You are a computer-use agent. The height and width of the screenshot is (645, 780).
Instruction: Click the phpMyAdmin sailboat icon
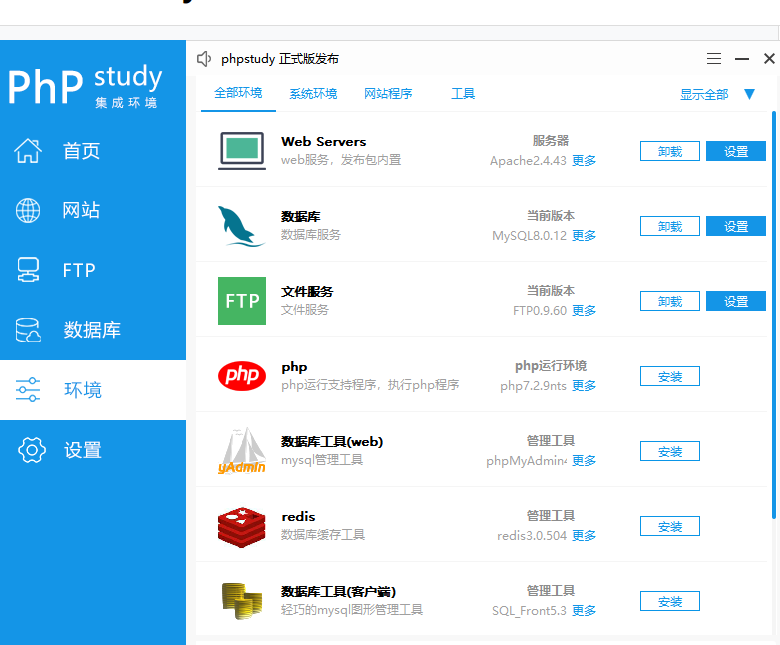(x=242, y=451)
